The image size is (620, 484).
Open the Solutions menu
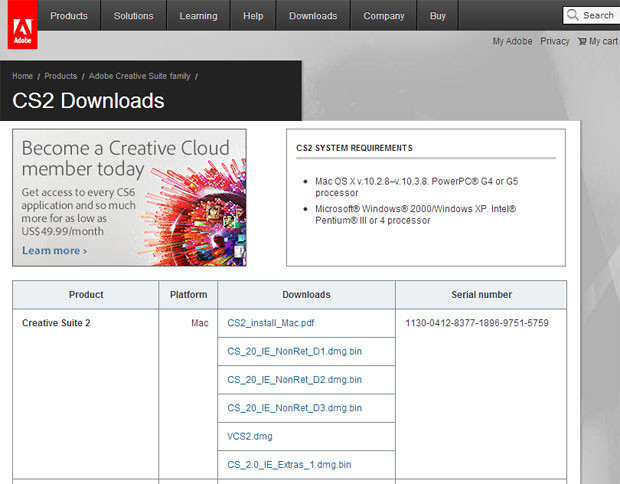(134, 15)
